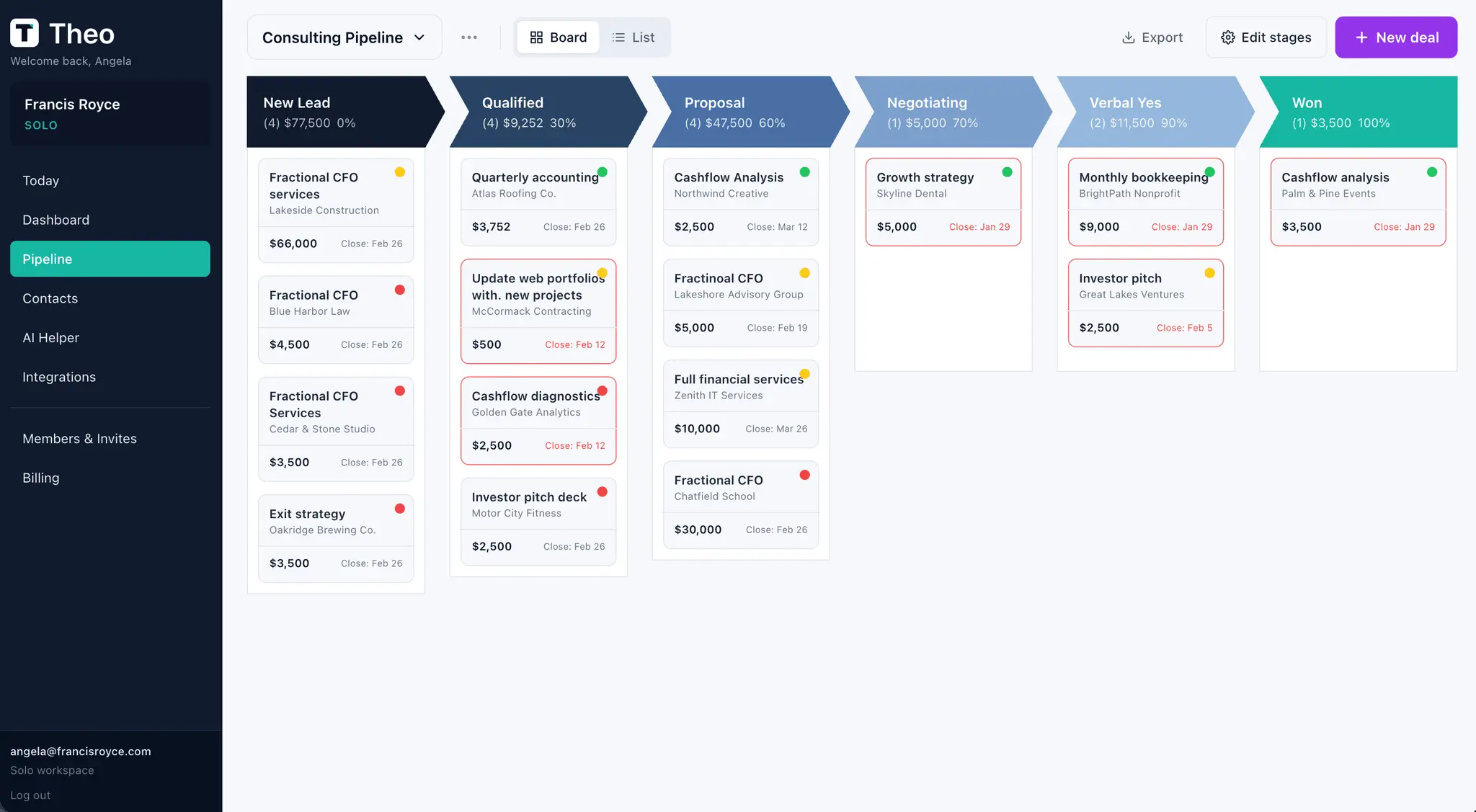This screenshot has height=812, width=1476.
Task: Click angela@francisroyce.com in the sidebar footer
Action: 81,751
